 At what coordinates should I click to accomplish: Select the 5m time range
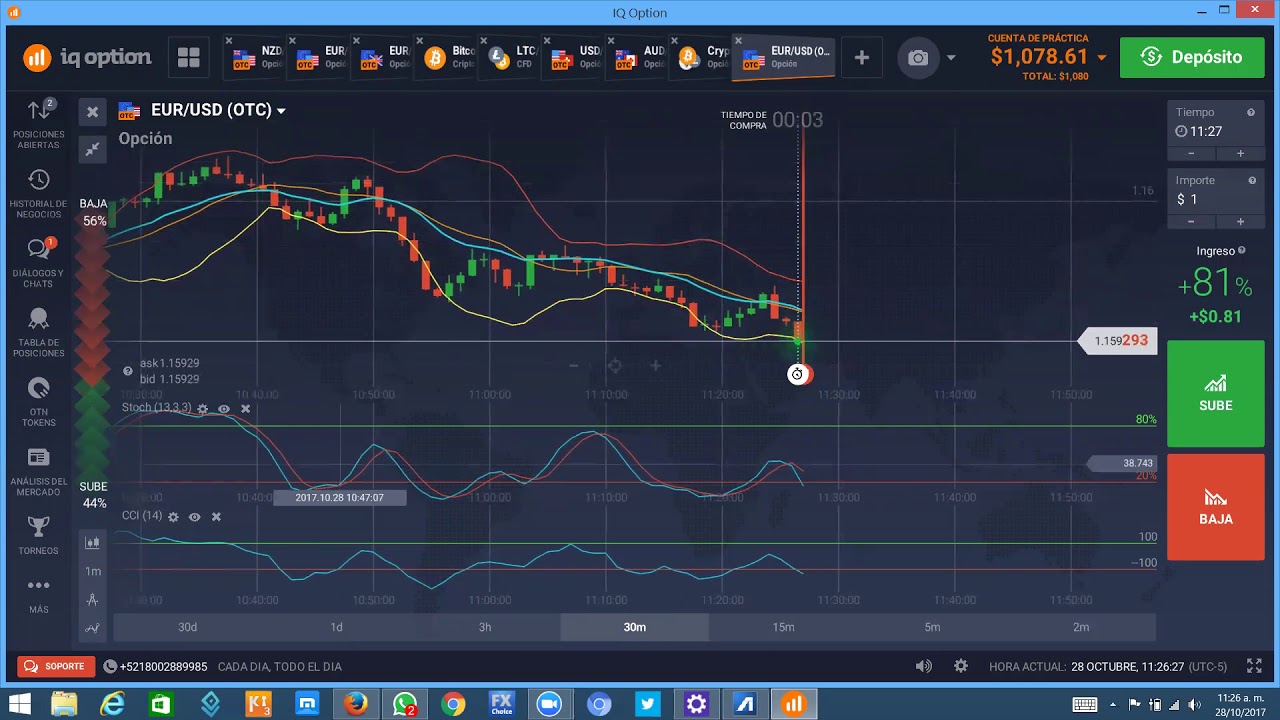click(932, 627)
